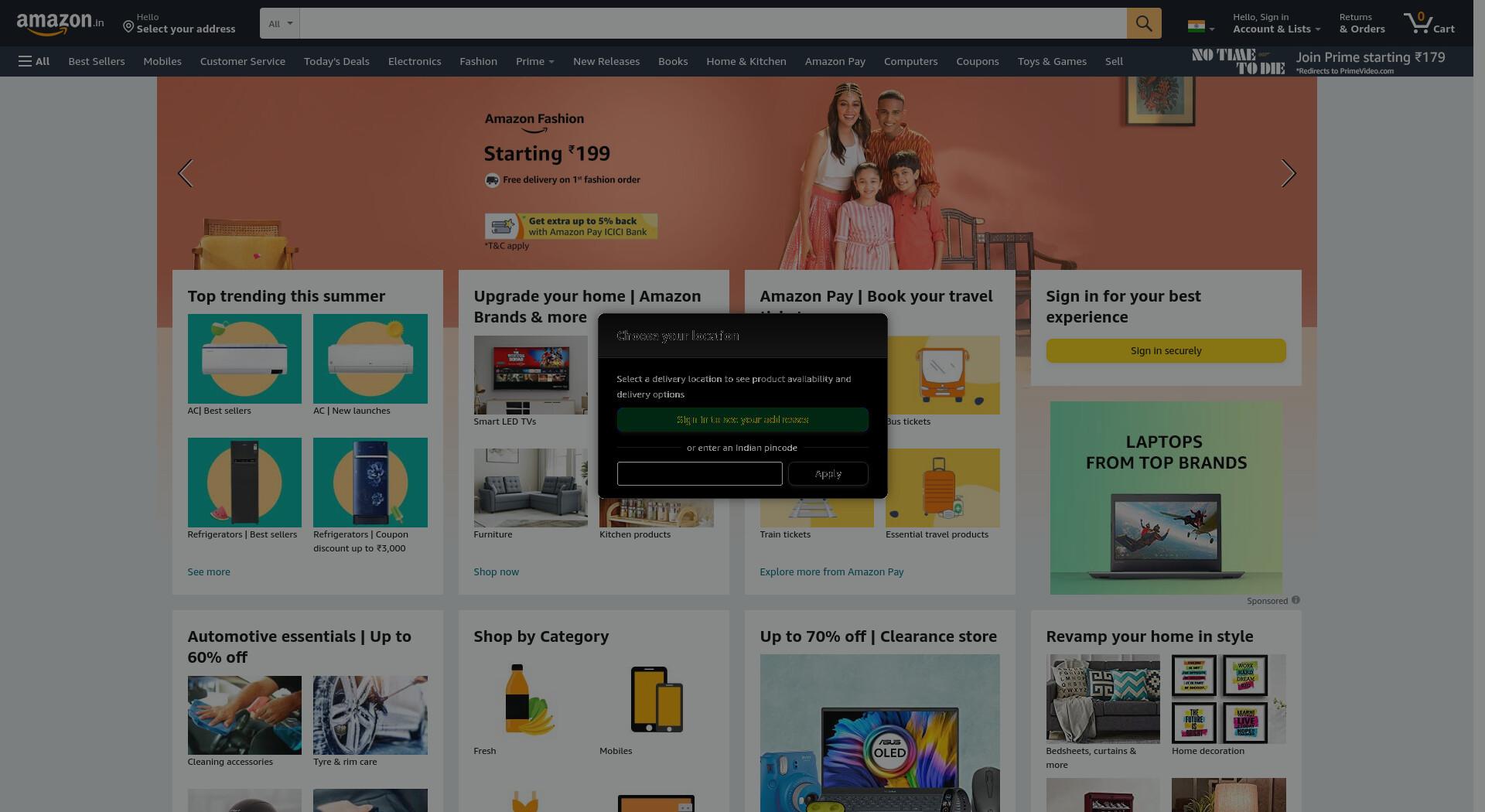Click the Mobiles category icon
The image size is (1485, 812).
pos(657,699)
